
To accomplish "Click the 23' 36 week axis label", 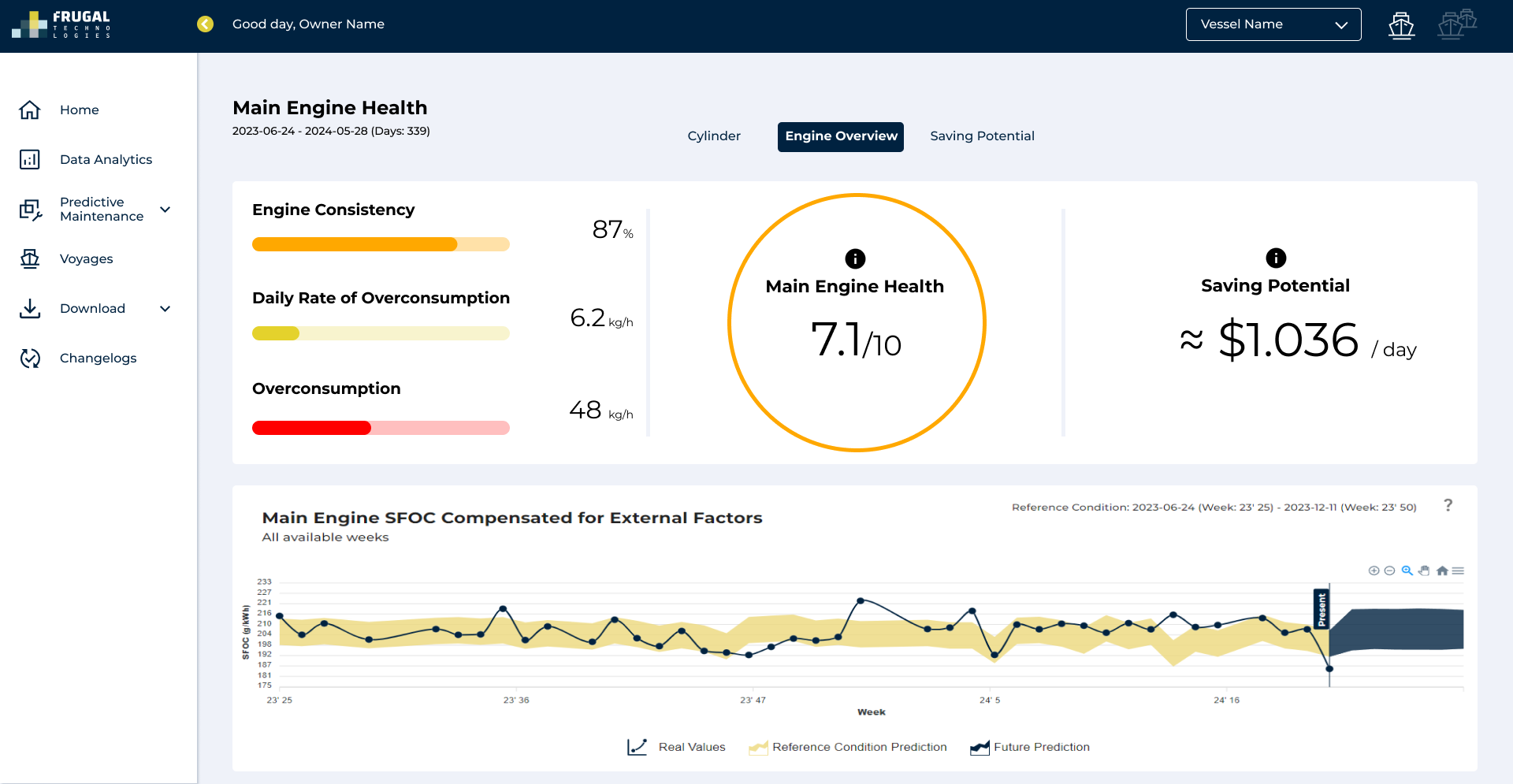I will 516,700.
